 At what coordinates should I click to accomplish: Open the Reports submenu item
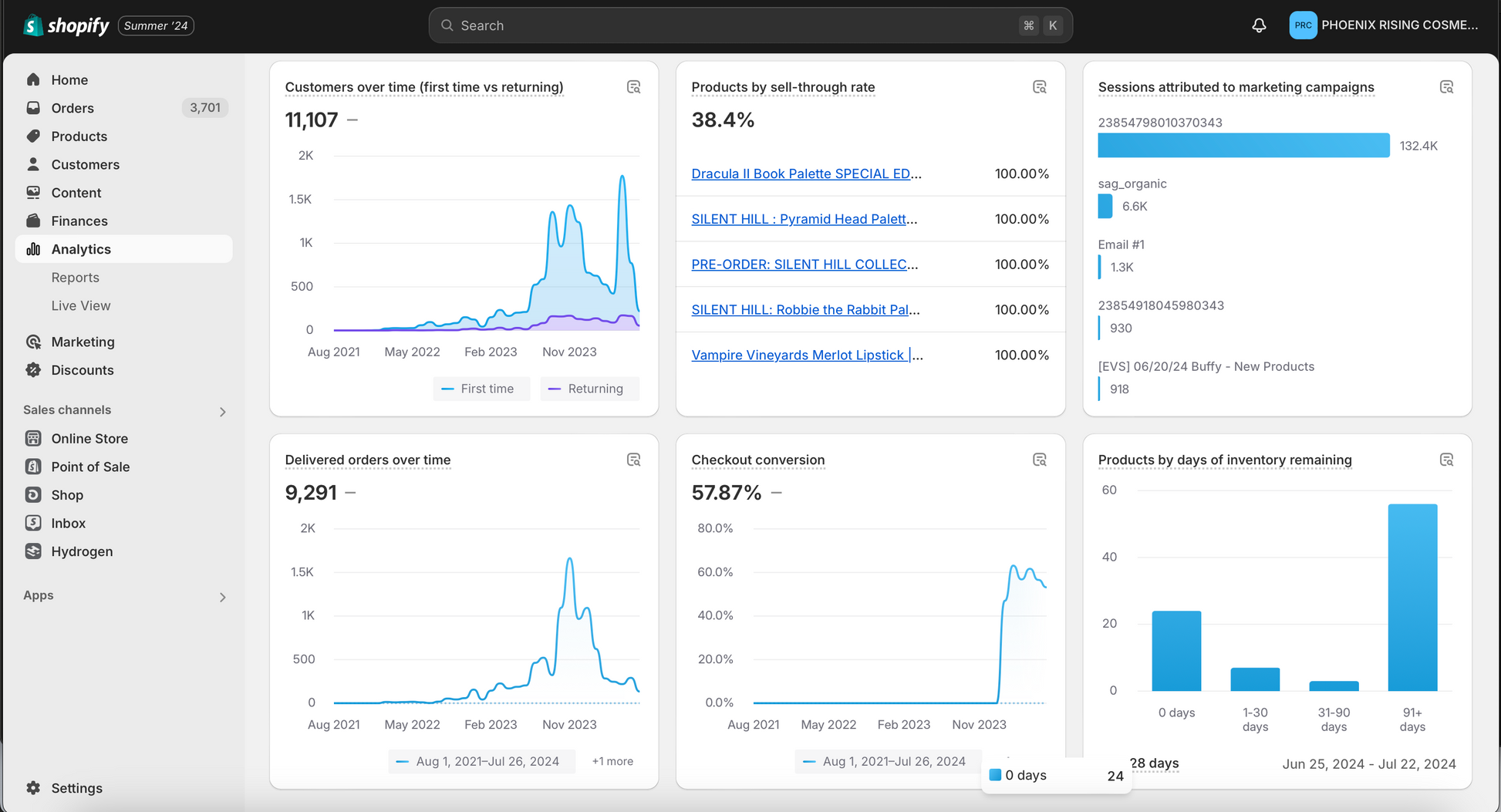coord(75,277)
